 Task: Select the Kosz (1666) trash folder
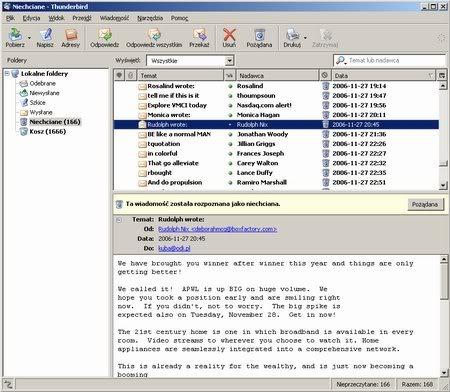coord(43,132)
